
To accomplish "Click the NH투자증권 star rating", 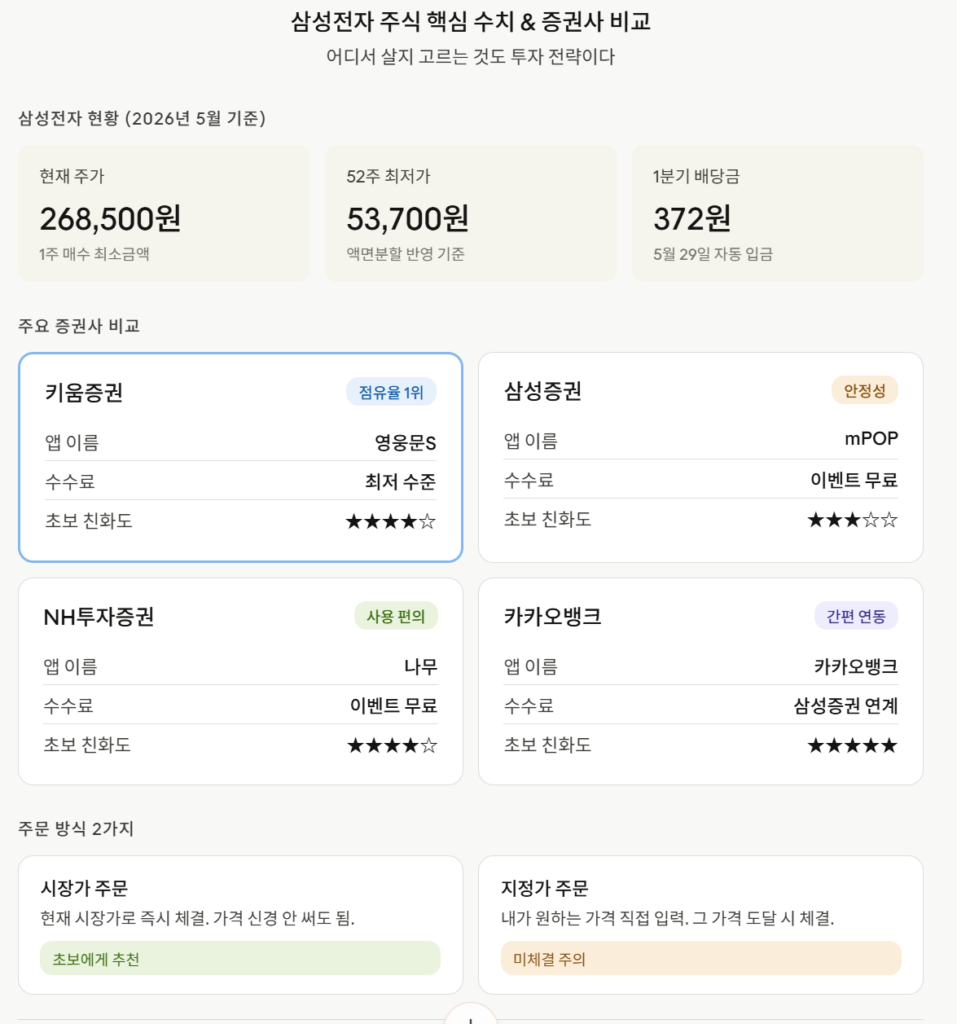I will coord(392,745).
